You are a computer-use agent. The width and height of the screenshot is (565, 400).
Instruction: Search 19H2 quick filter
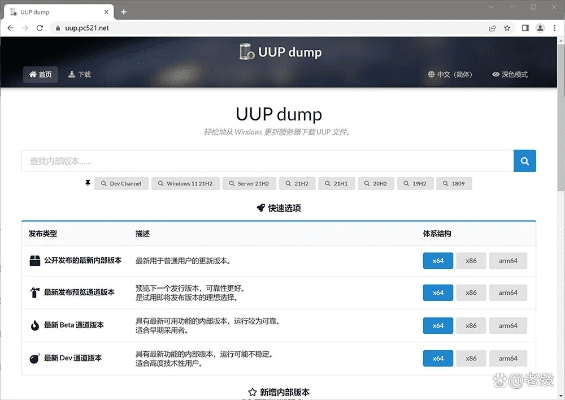click(415, 183)
